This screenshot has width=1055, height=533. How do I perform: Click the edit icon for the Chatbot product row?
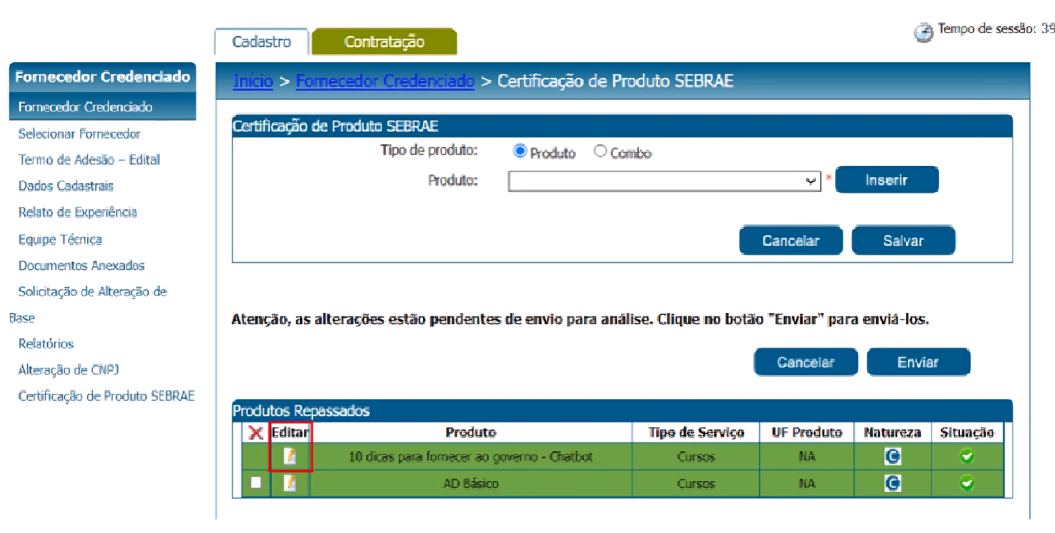tap(290, 457)
